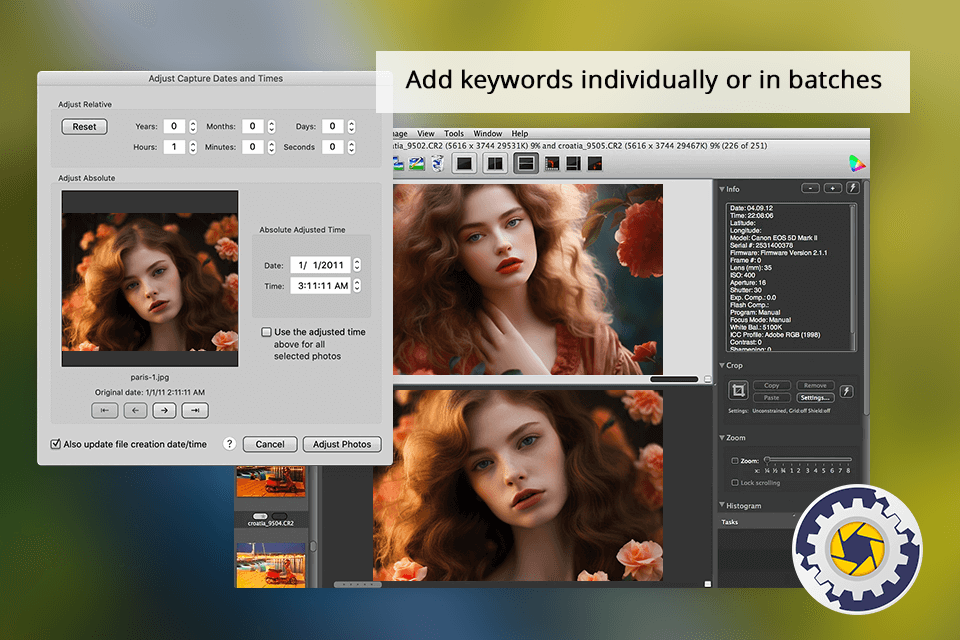Collapse the Zoom panel triangle
The image size is (960, 640).
(722, 437)
